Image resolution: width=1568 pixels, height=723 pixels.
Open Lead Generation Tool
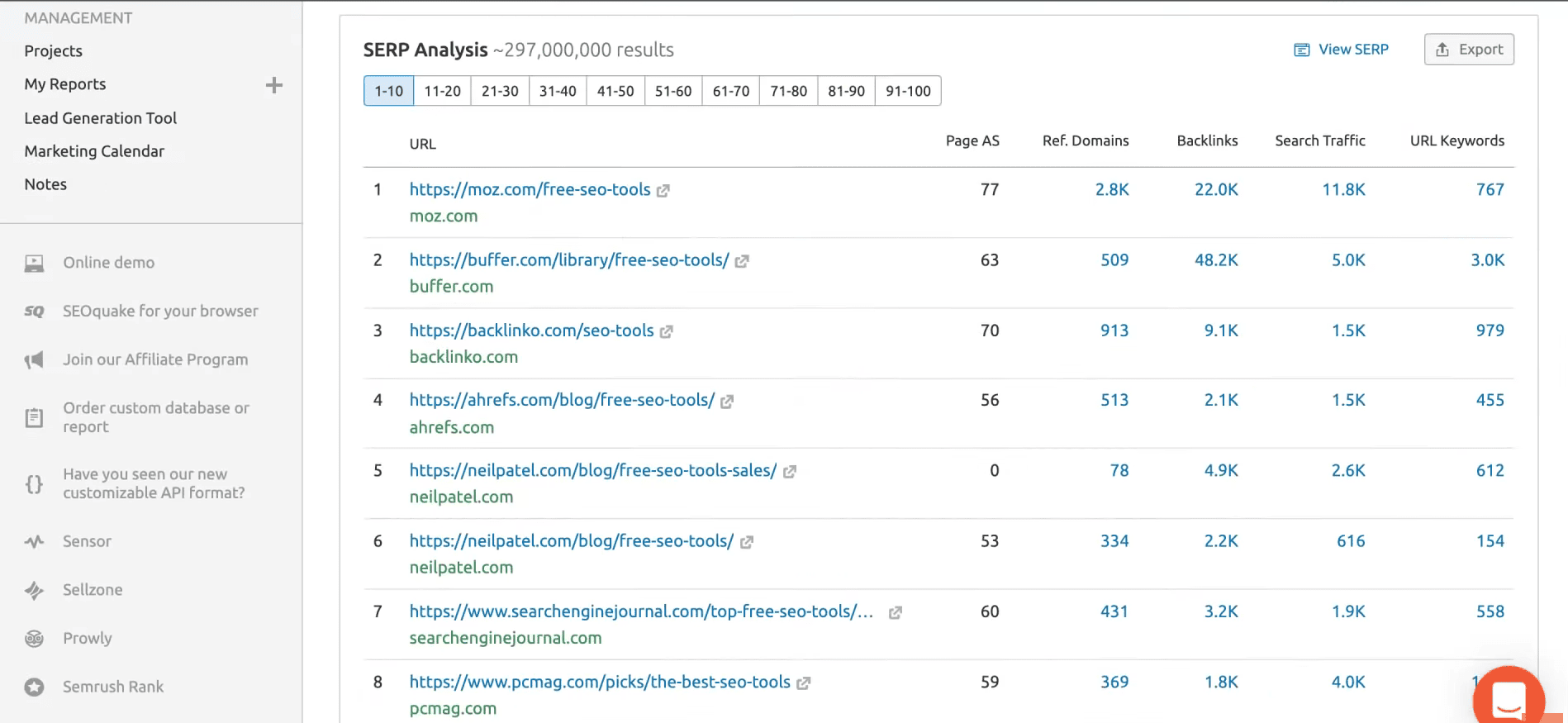click(101, 118)
